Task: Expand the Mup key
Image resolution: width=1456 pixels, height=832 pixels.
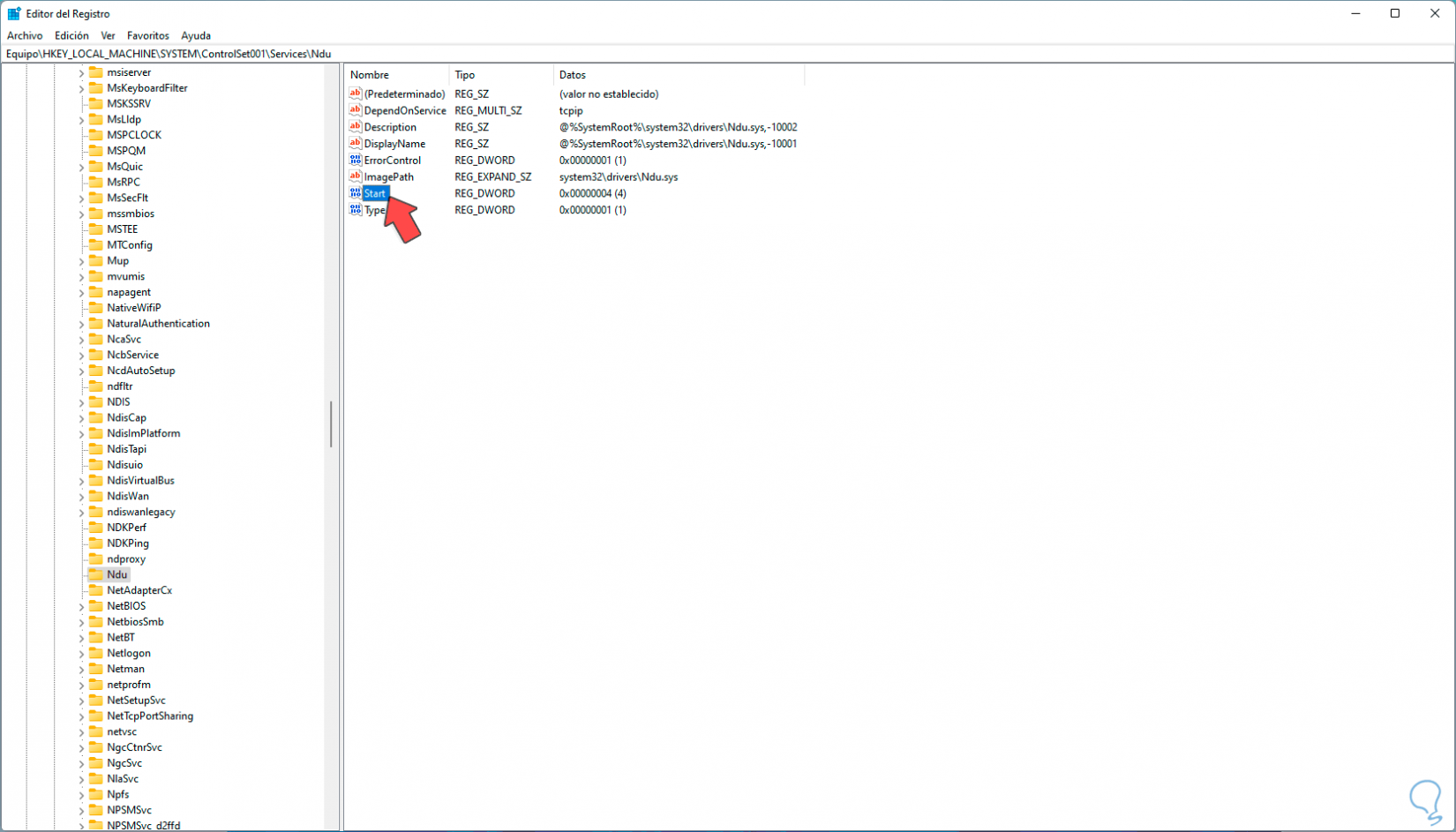Action: click(x=81, y=261)
